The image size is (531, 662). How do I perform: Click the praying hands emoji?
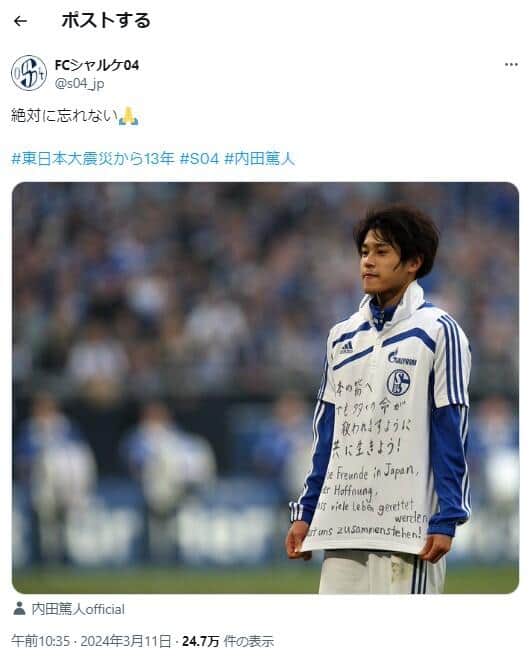[x=128, y=116]
